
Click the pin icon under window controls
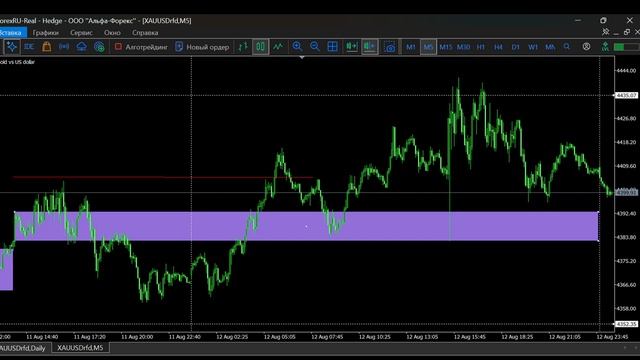(606, 32)
